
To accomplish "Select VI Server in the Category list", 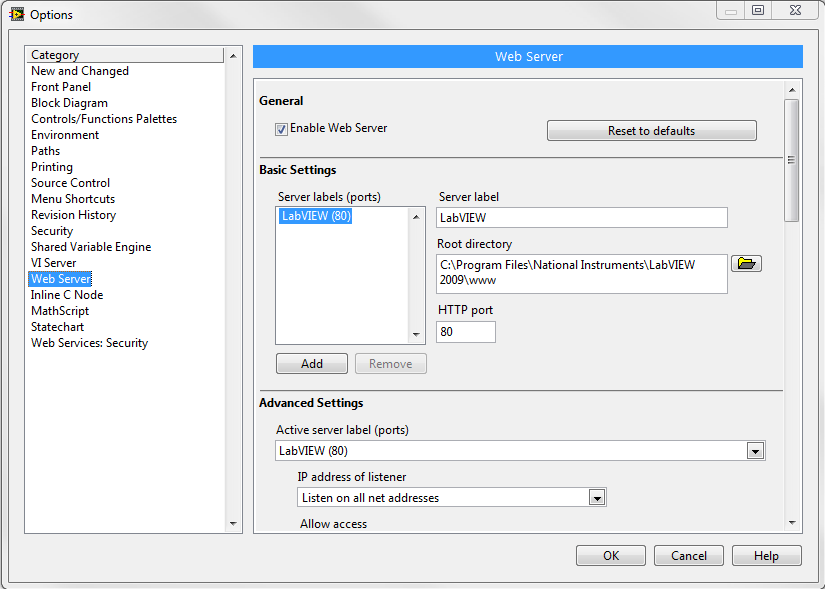I will pos(53,263).
